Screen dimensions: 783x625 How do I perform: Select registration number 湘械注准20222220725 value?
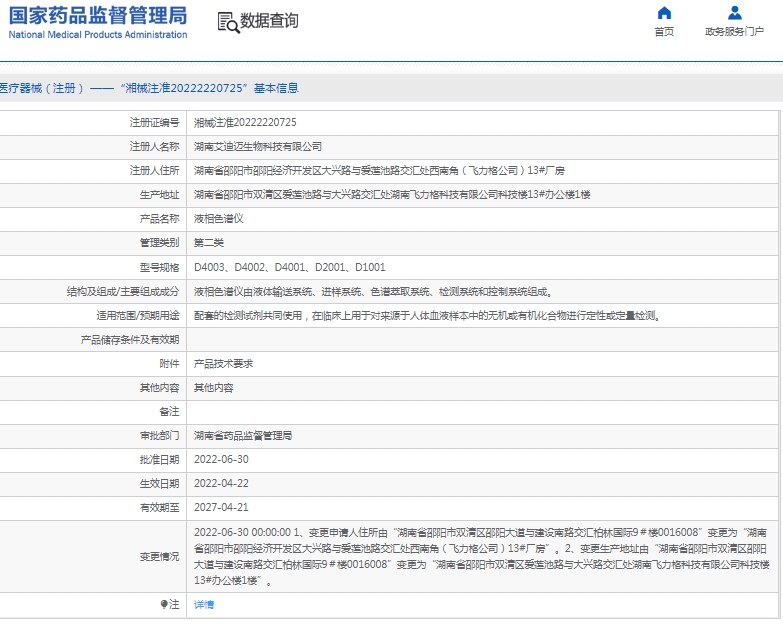coord(245,122)
